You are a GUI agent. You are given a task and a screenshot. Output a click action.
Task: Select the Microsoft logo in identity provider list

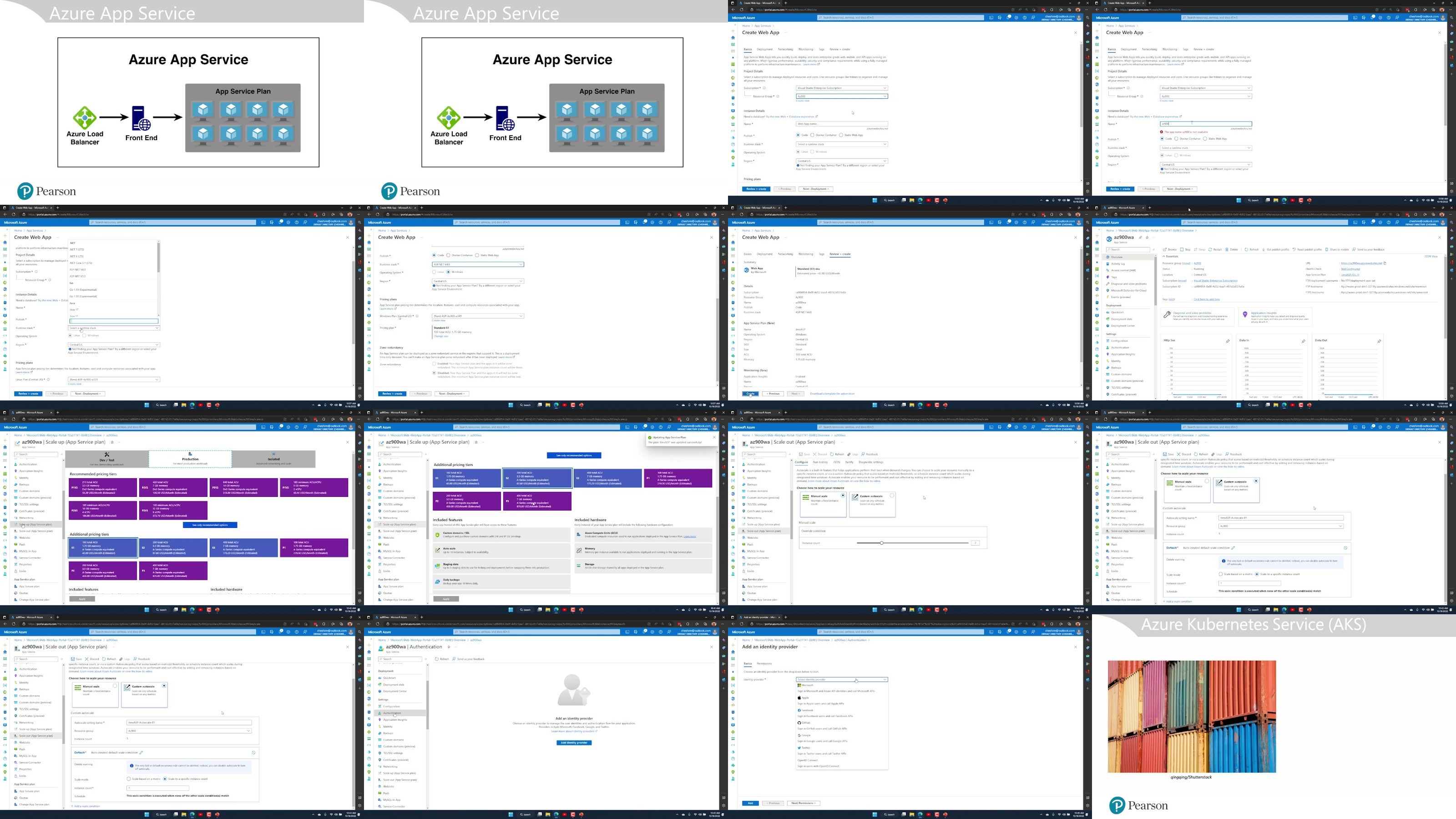800,685
